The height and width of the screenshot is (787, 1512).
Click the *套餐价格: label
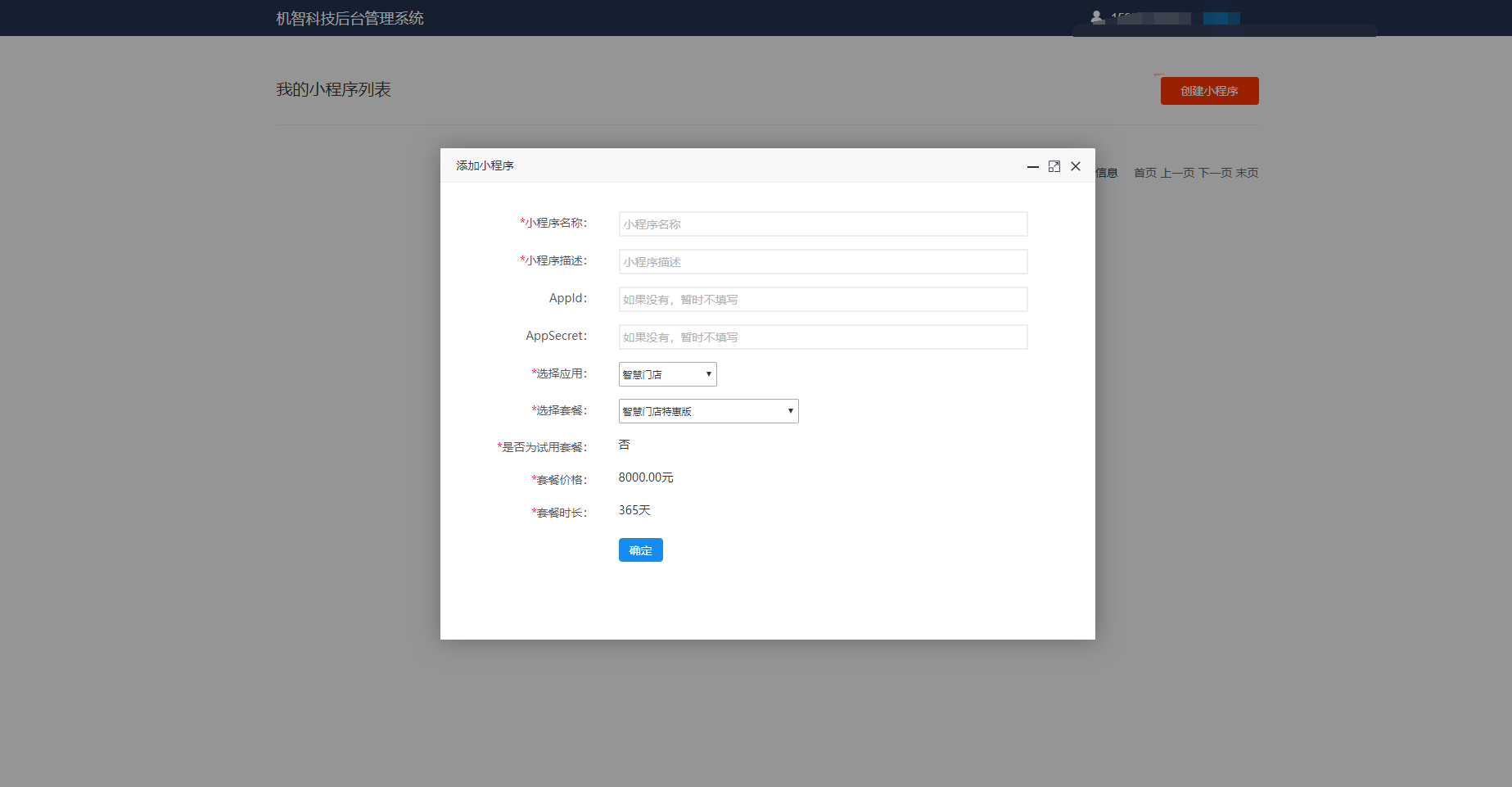coord(559,480)
